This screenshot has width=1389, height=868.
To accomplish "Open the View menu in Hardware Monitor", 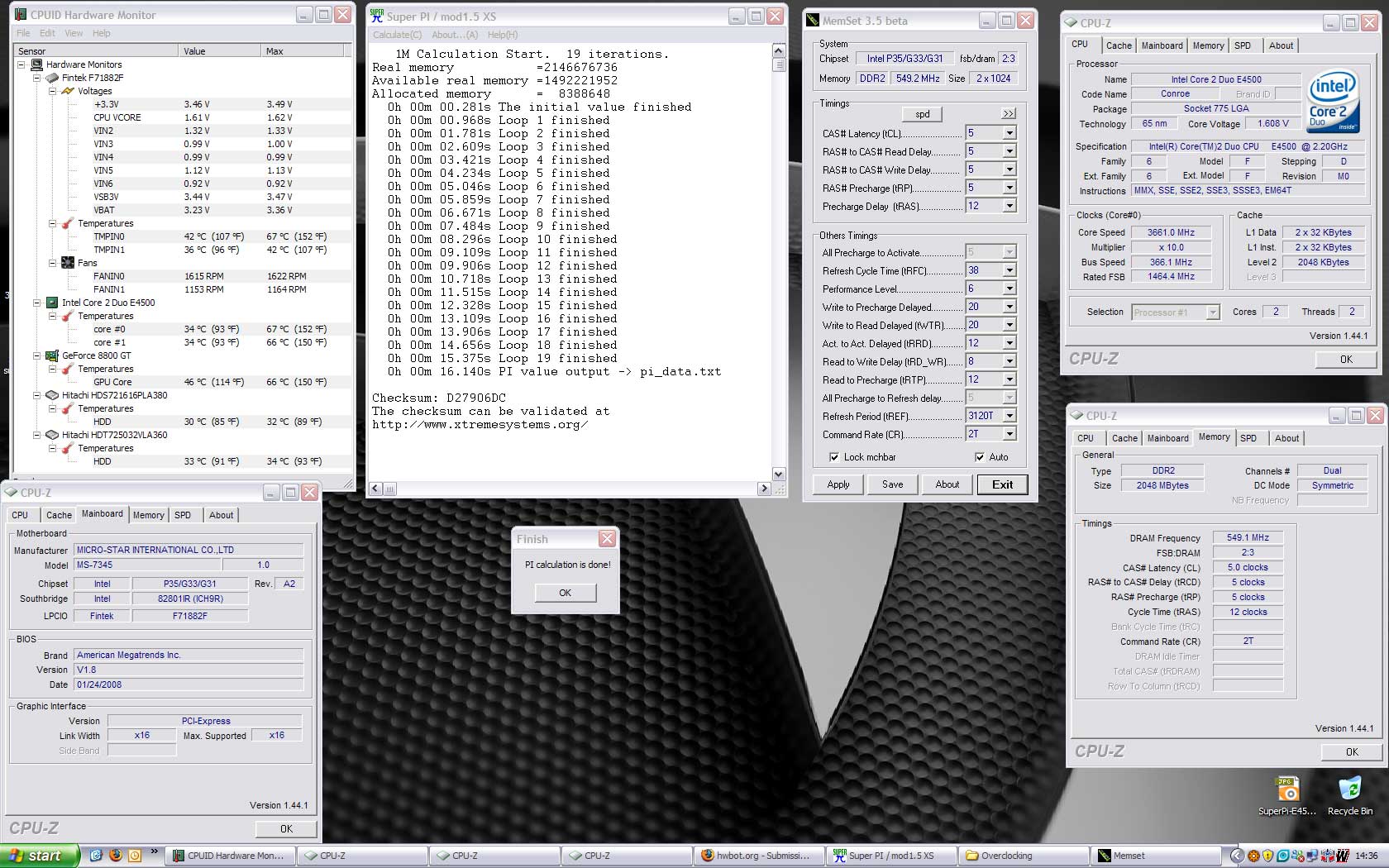I will 74,33.
